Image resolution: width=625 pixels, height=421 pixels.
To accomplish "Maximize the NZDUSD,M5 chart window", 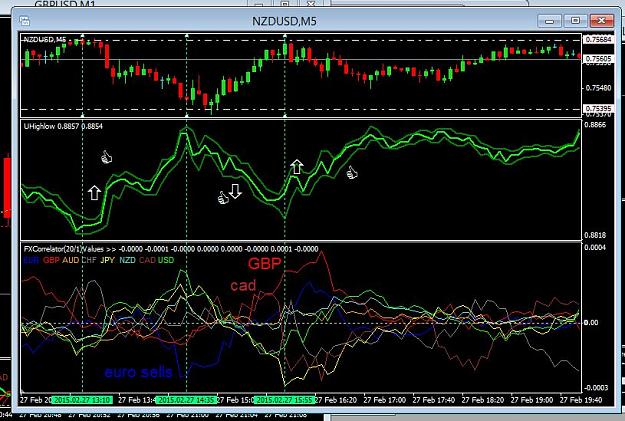I will (575, 21).
